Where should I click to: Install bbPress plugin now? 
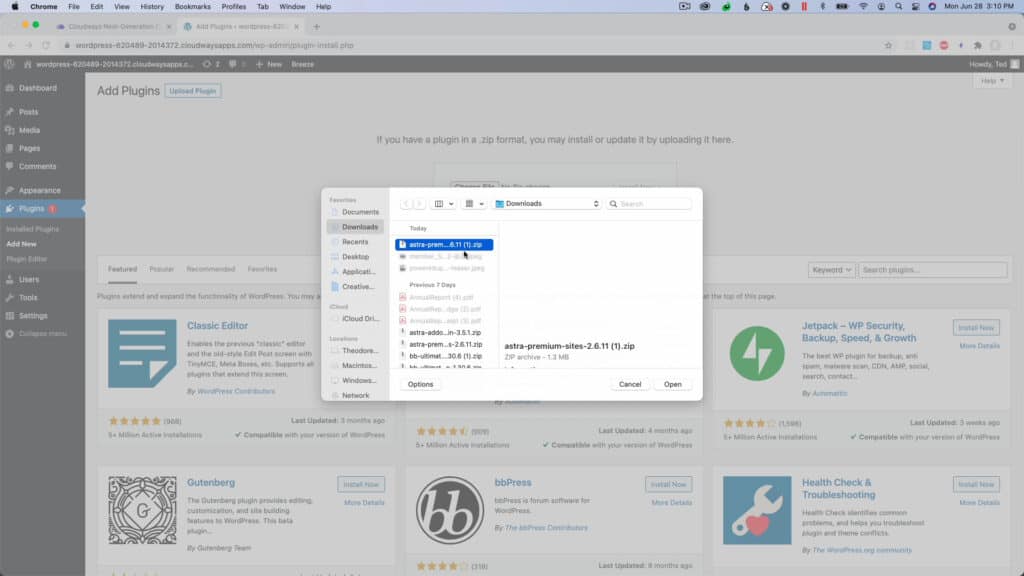(x=668, y=485)
